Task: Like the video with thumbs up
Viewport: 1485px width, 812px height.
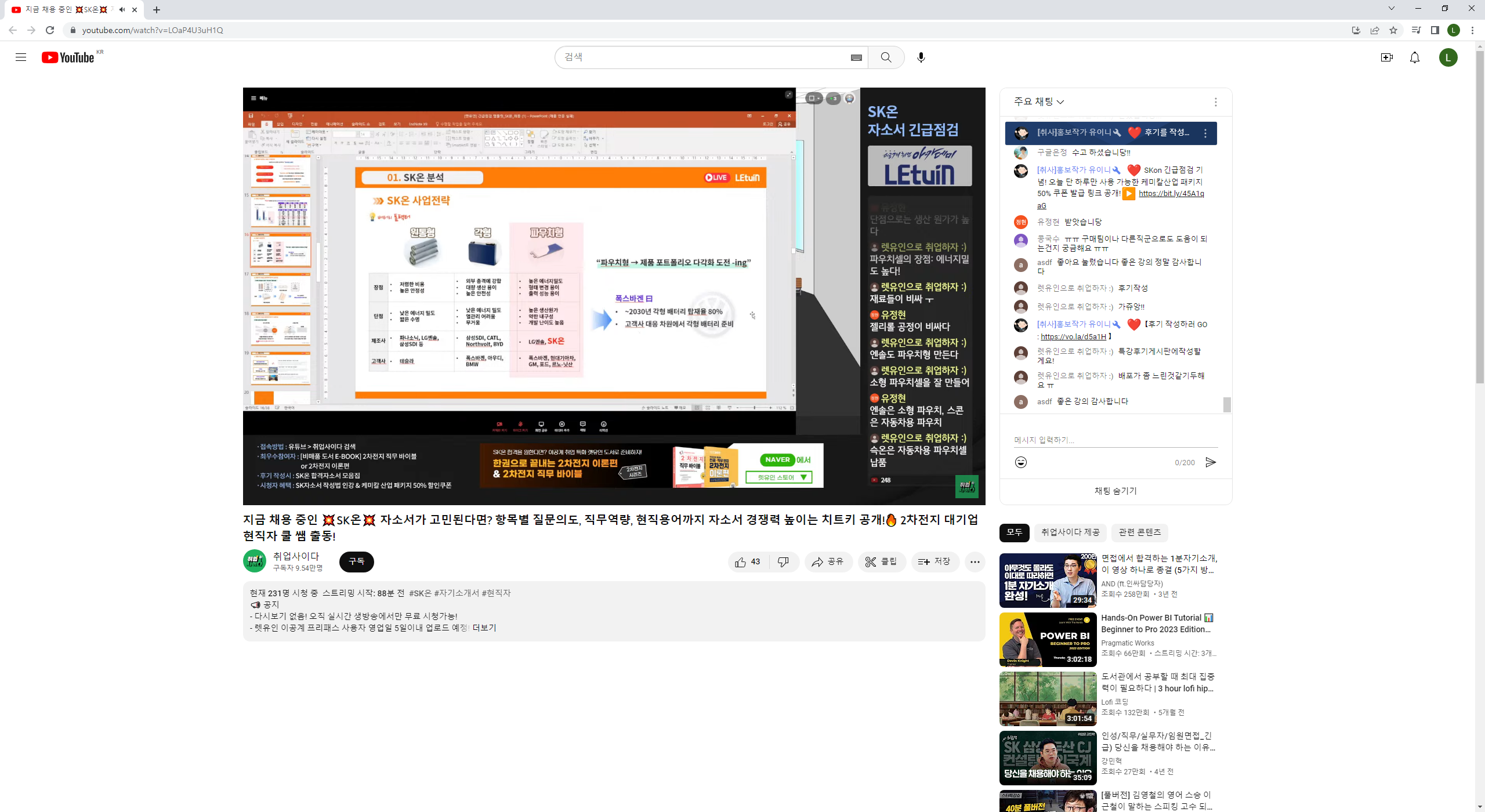Action: pos(748,561)
